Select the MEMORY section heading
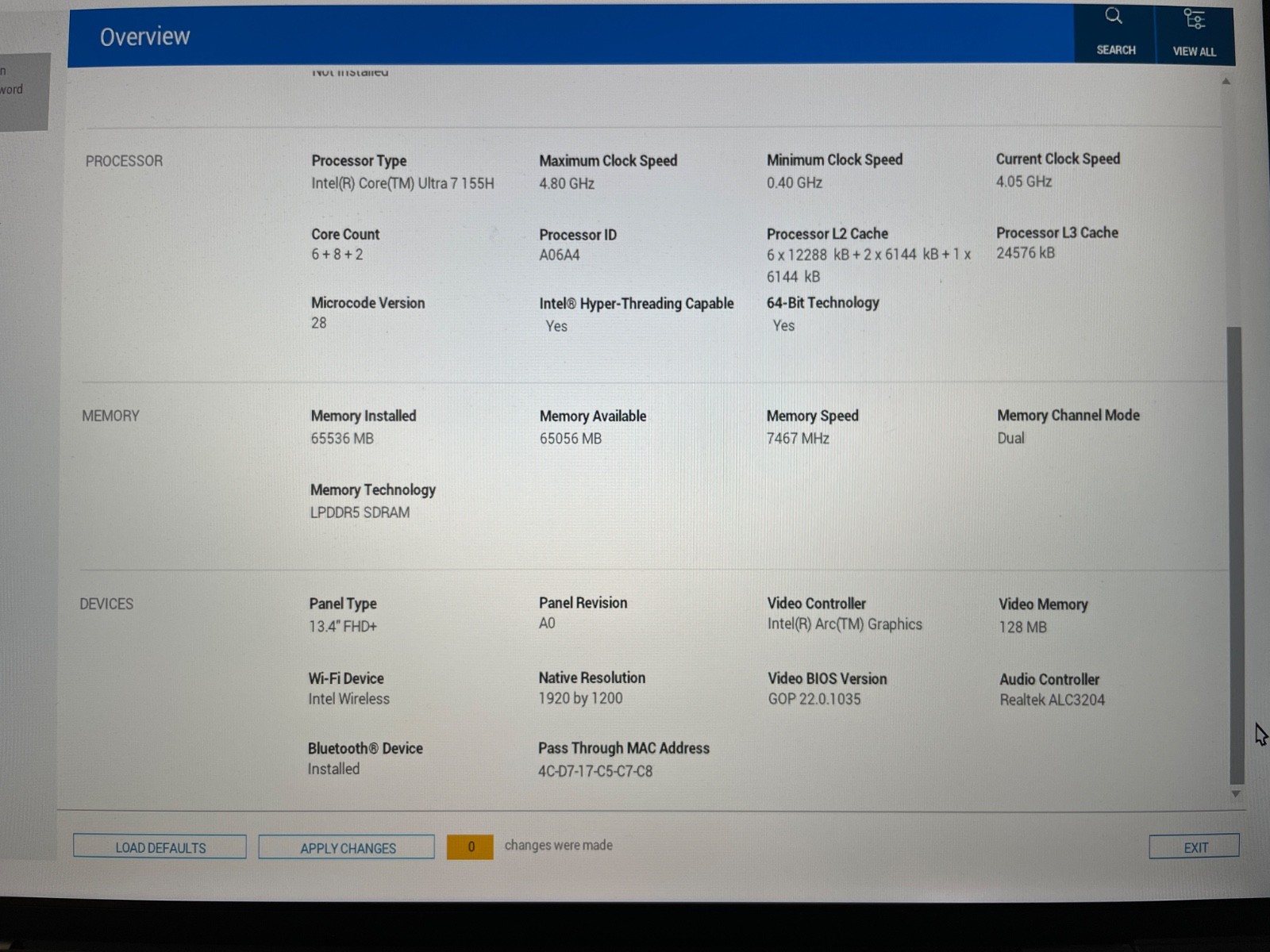Image resolution: width=1270 pixels, height=952 pixels. (110, 416)
